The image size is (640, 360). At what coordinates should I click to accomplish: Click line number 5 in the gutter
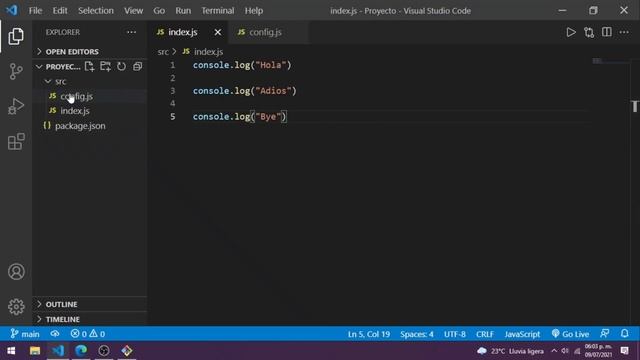(173, 117)
